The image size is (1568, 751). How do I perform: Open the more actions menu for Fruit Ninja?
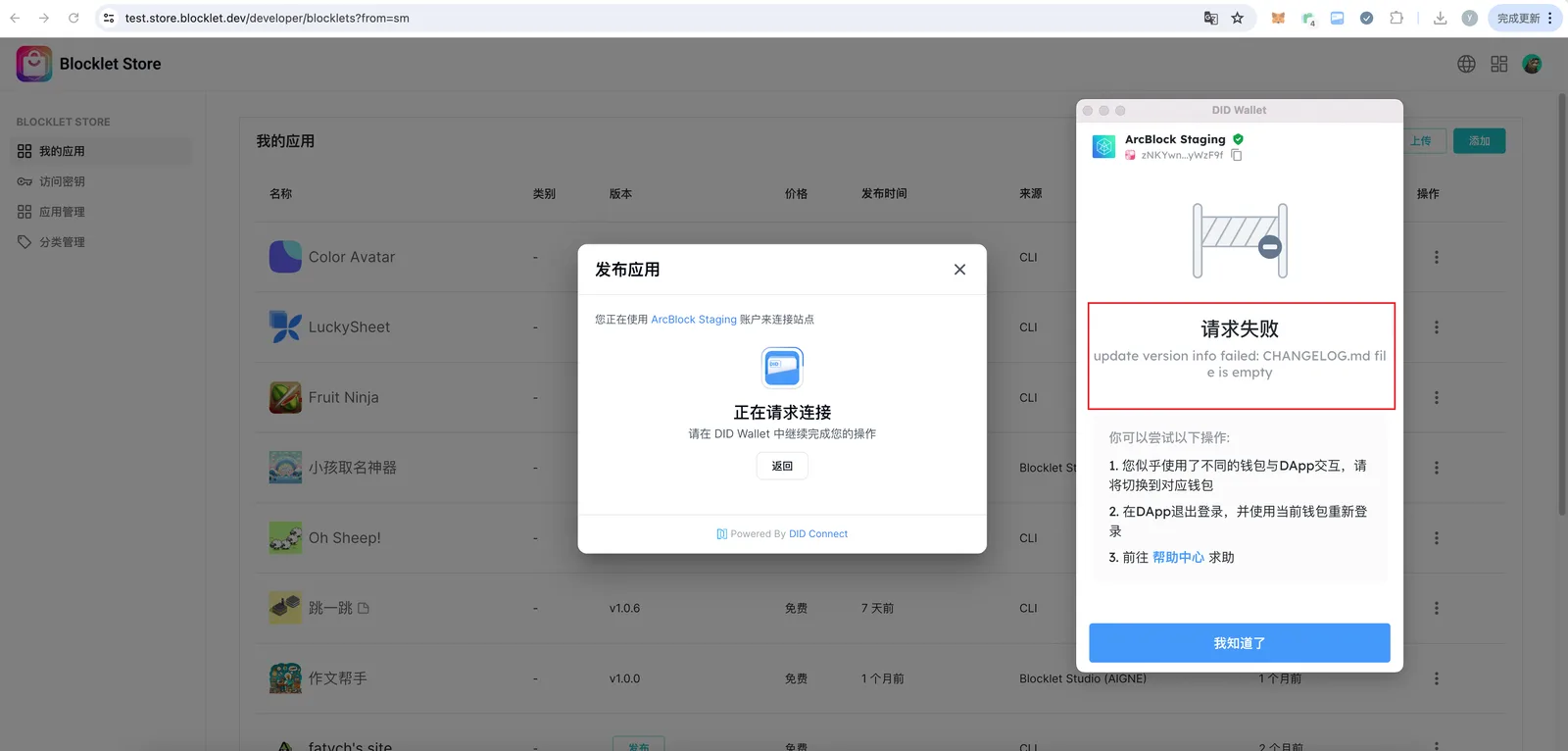pos(1437,397)
